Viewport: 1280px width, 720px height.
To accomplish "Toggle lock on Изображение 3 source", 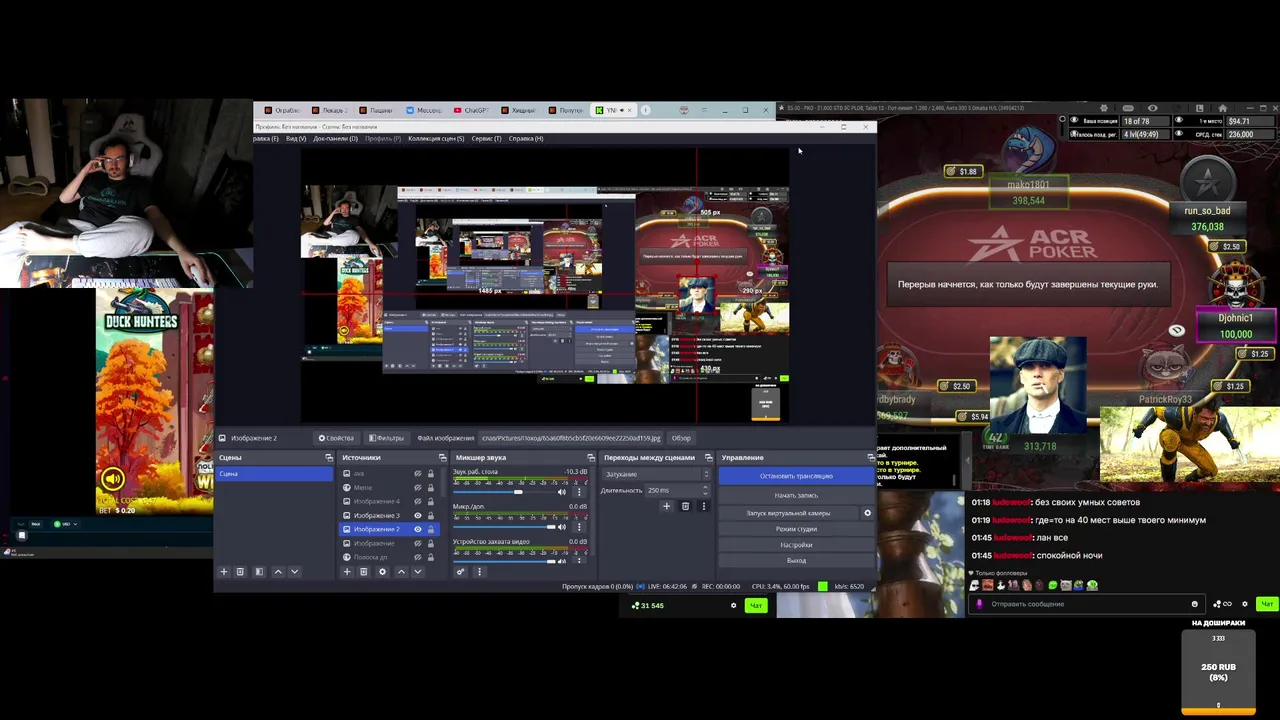I will [x=431, y=516].
